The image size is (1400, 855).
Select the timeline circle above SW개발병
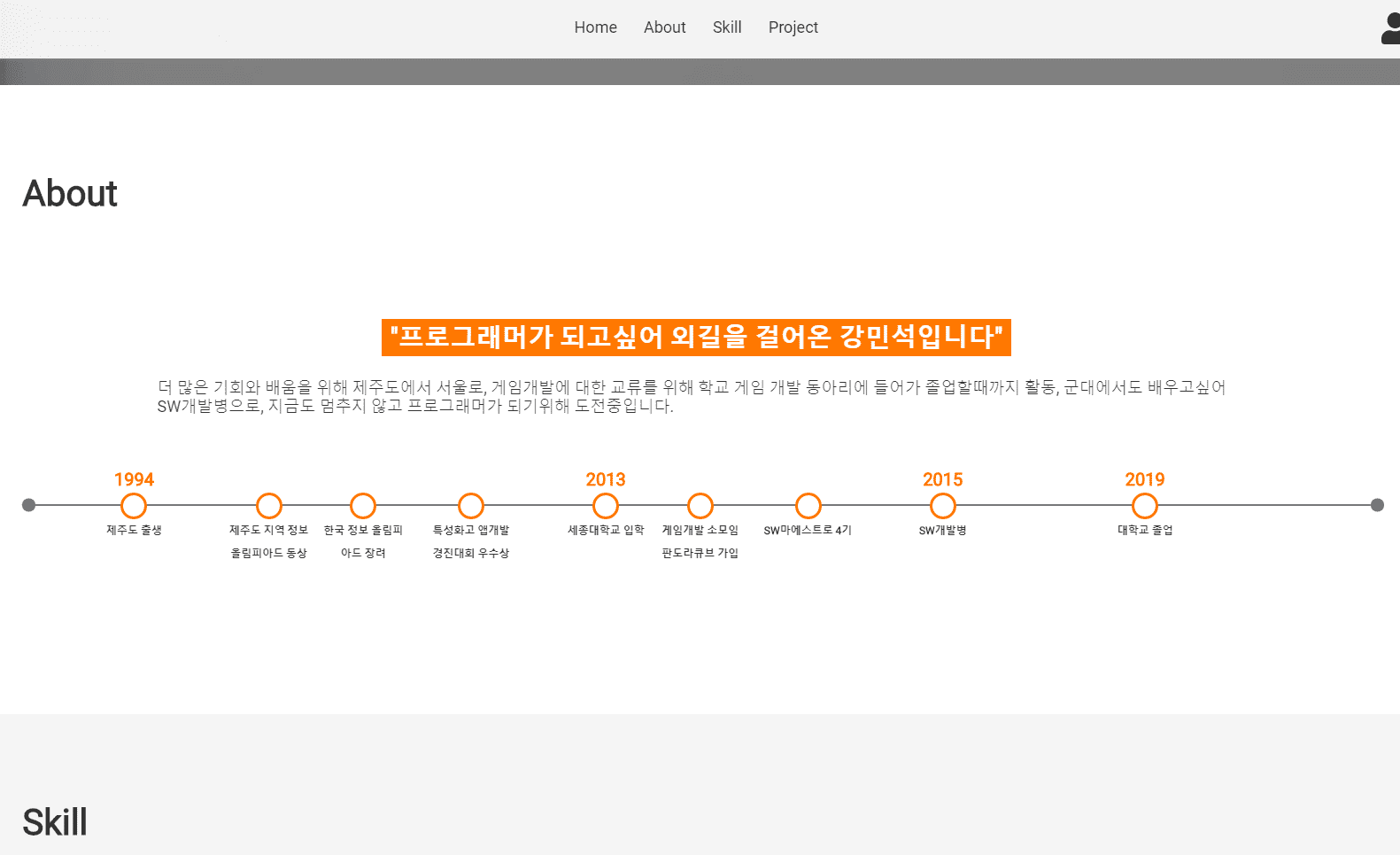click(x=943, y=506)
